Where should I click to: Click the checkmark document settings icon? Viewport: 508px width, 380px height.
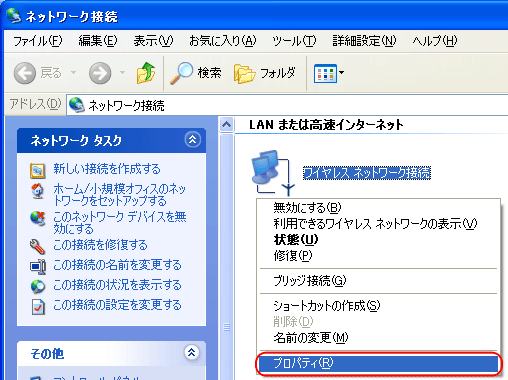38,307
